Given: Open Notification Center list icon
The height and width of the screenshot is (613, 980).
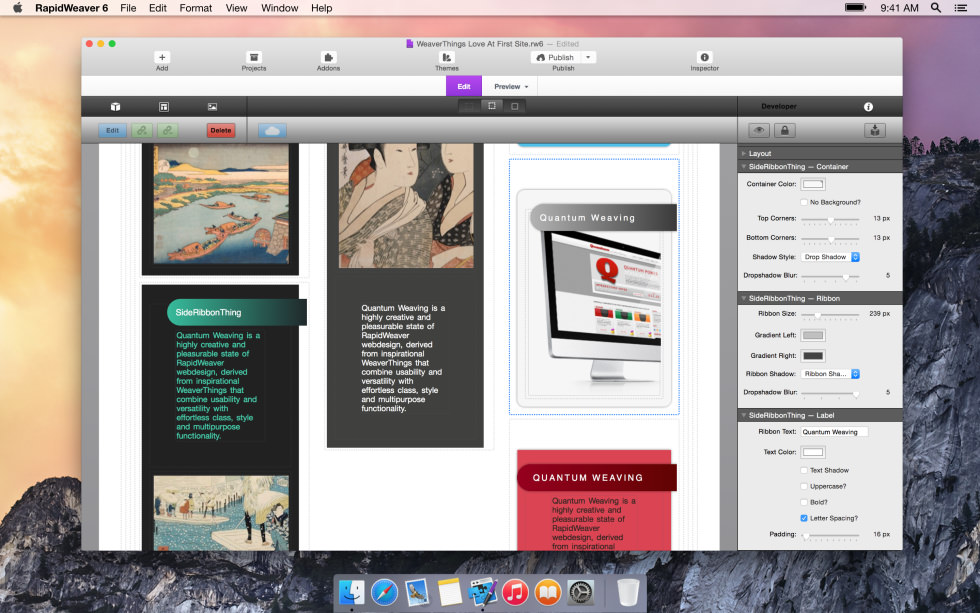Looking at the screenshot, I should (961, 8).
